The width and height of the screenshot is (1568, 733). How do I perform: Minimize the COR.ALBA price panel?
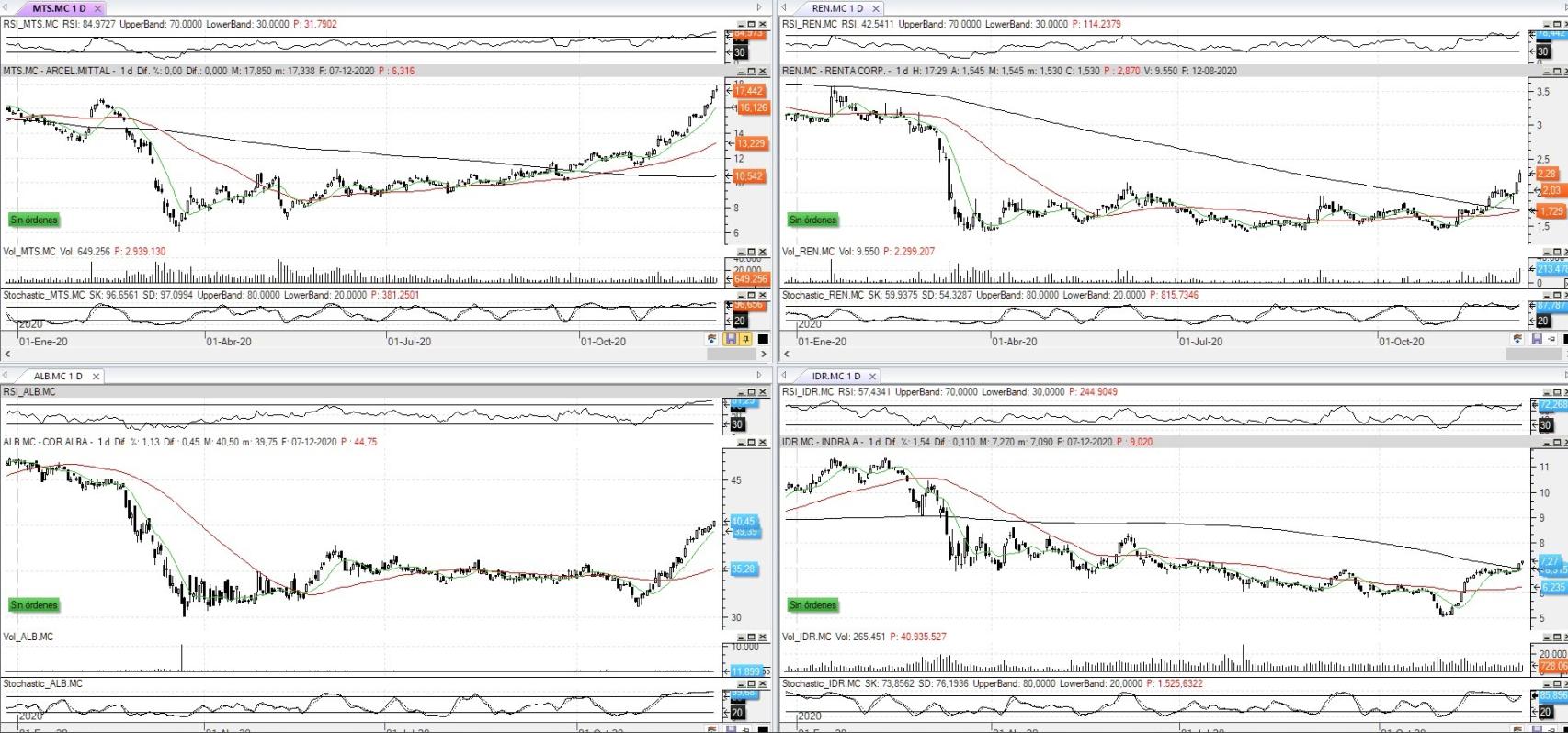741,442
